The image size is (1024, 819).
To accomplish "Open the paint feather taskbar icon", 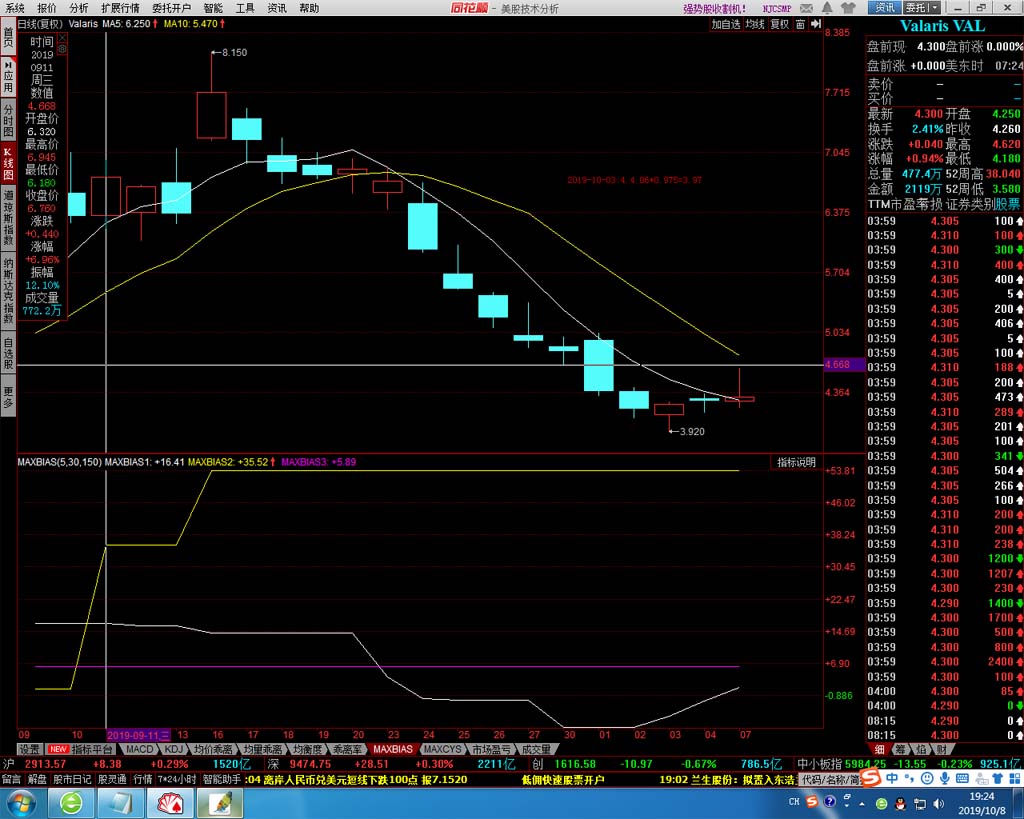I will [220, 803].
